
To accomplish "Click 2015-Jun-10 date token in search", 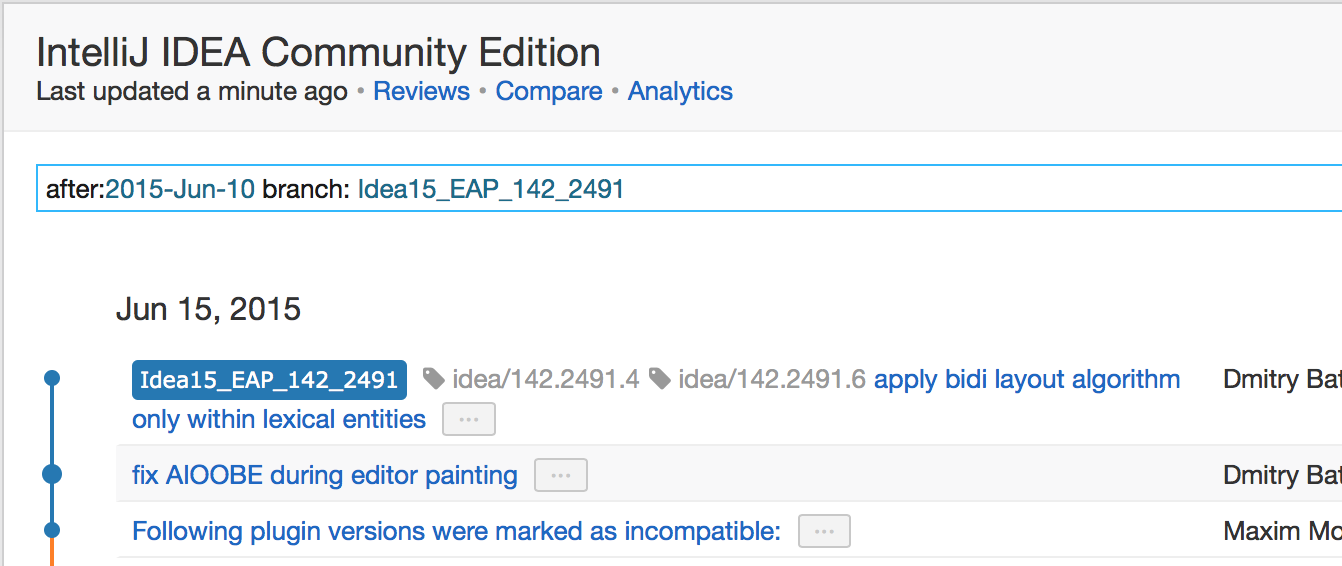I will 180,188.
